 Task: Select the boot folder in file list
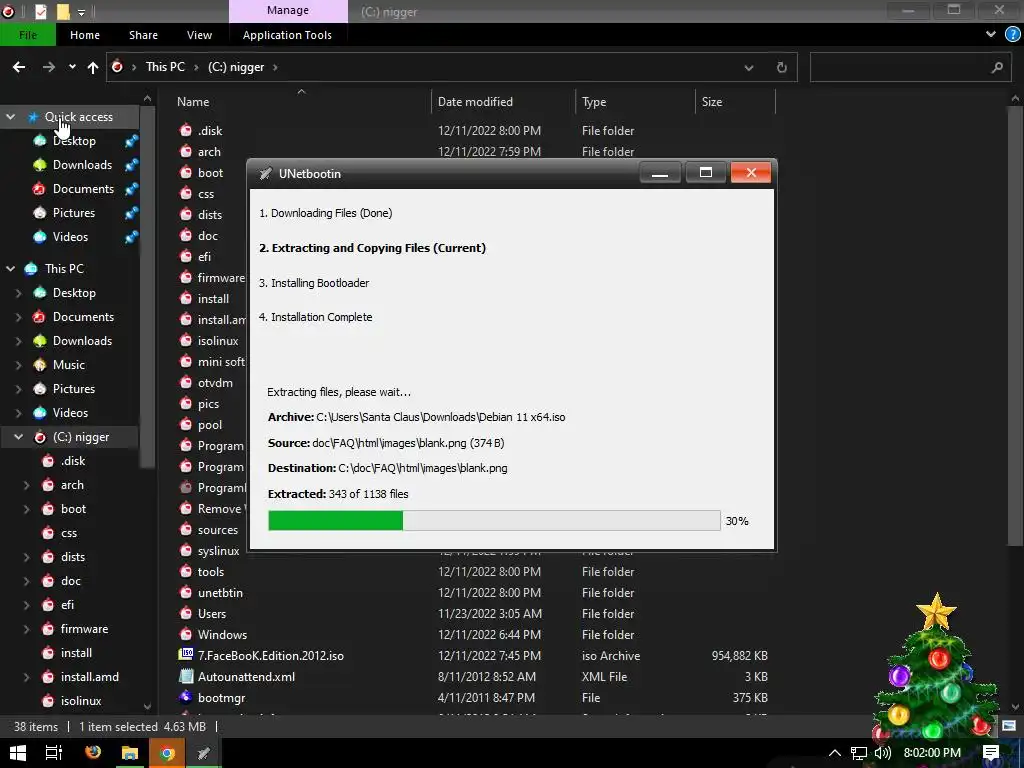click(x=210, y=172)
